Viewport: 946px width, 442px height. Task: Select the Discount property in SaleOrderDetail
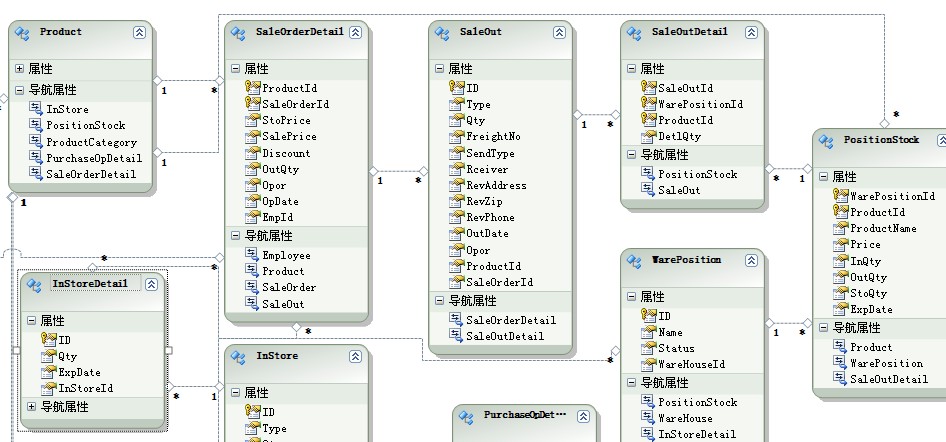[x=286, y=153]
